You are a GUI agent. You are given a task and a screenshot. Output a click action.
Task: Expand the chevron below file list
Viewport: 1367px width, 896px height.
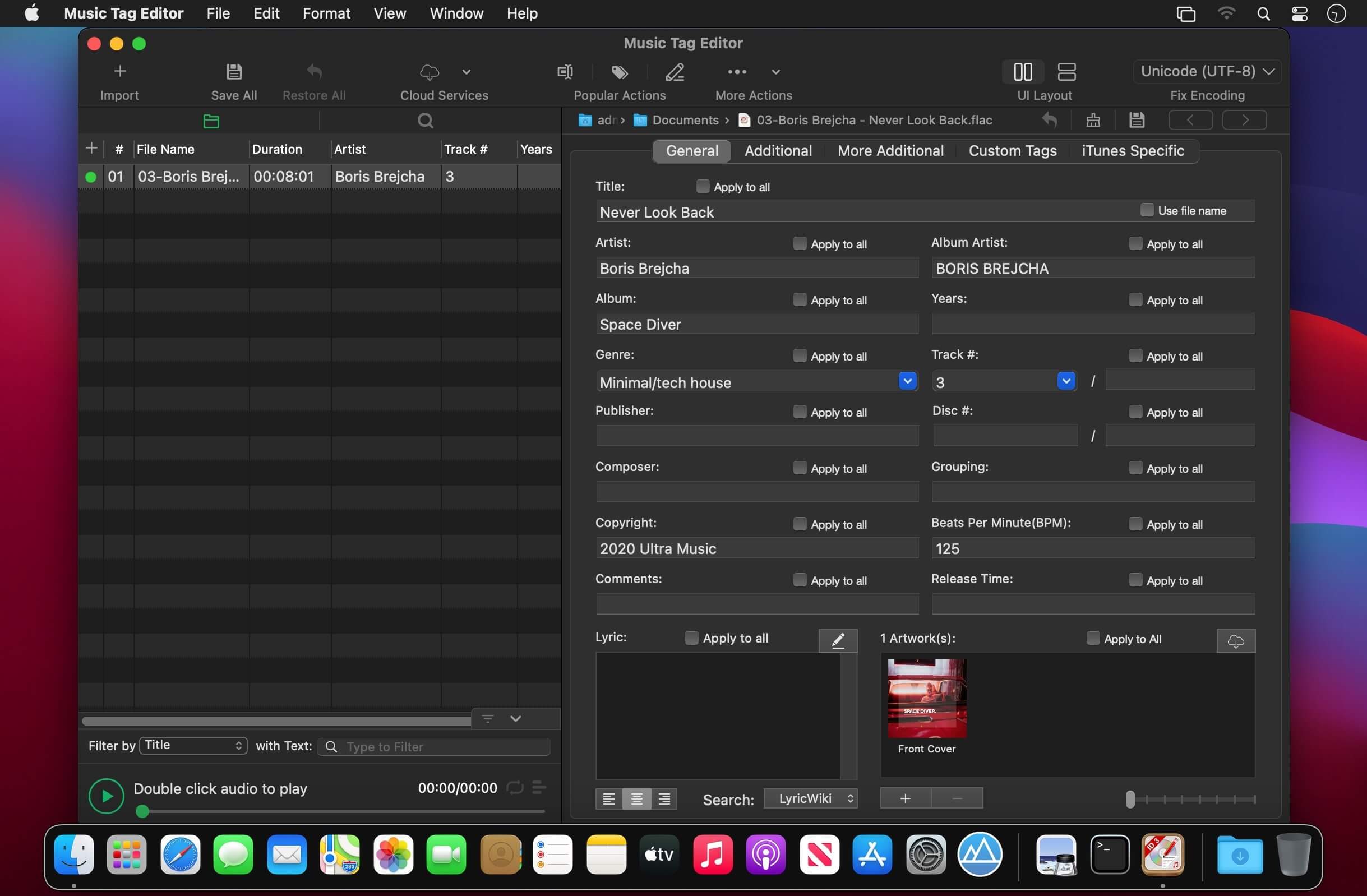click(516, 718)
